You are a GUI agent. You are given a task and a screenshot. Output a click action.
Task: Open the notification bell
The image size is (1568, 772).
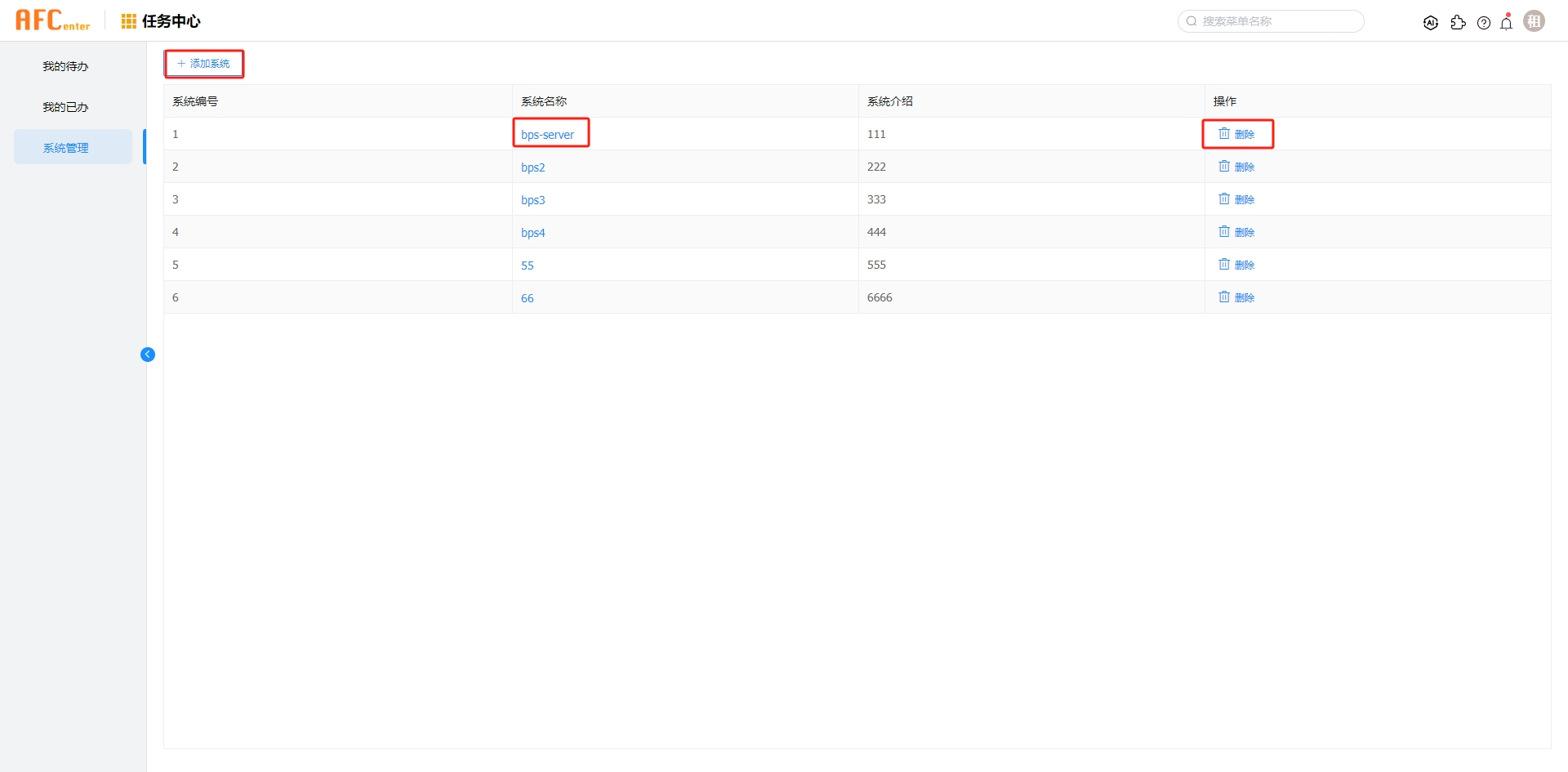(x=1507, y=23)
